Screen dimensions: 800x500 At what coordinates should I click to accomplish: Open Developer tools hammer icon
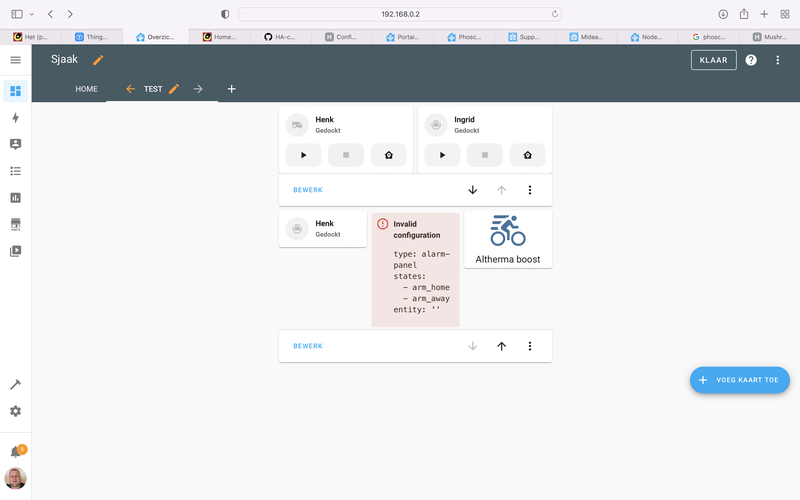pos(15,384)
